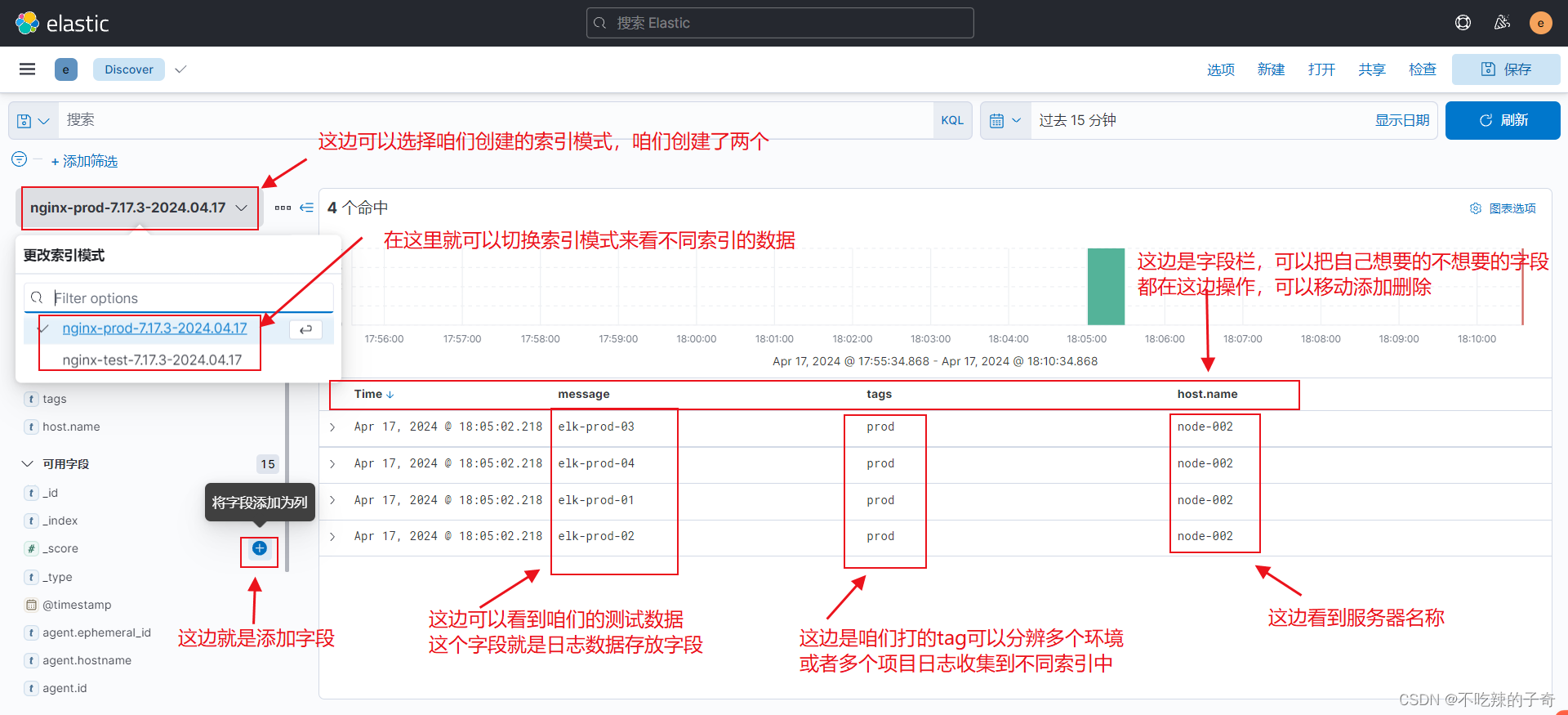
Task: Click the 检查 menu item
Action: (x=1423, y=69)
